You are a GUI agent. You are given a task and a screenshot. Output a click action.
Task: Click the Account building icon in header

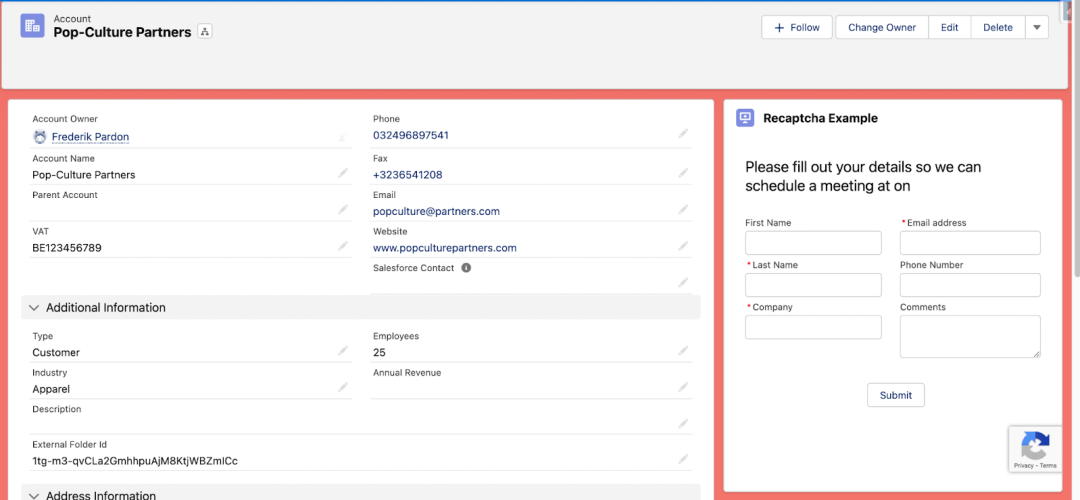(x=32, y=25)
